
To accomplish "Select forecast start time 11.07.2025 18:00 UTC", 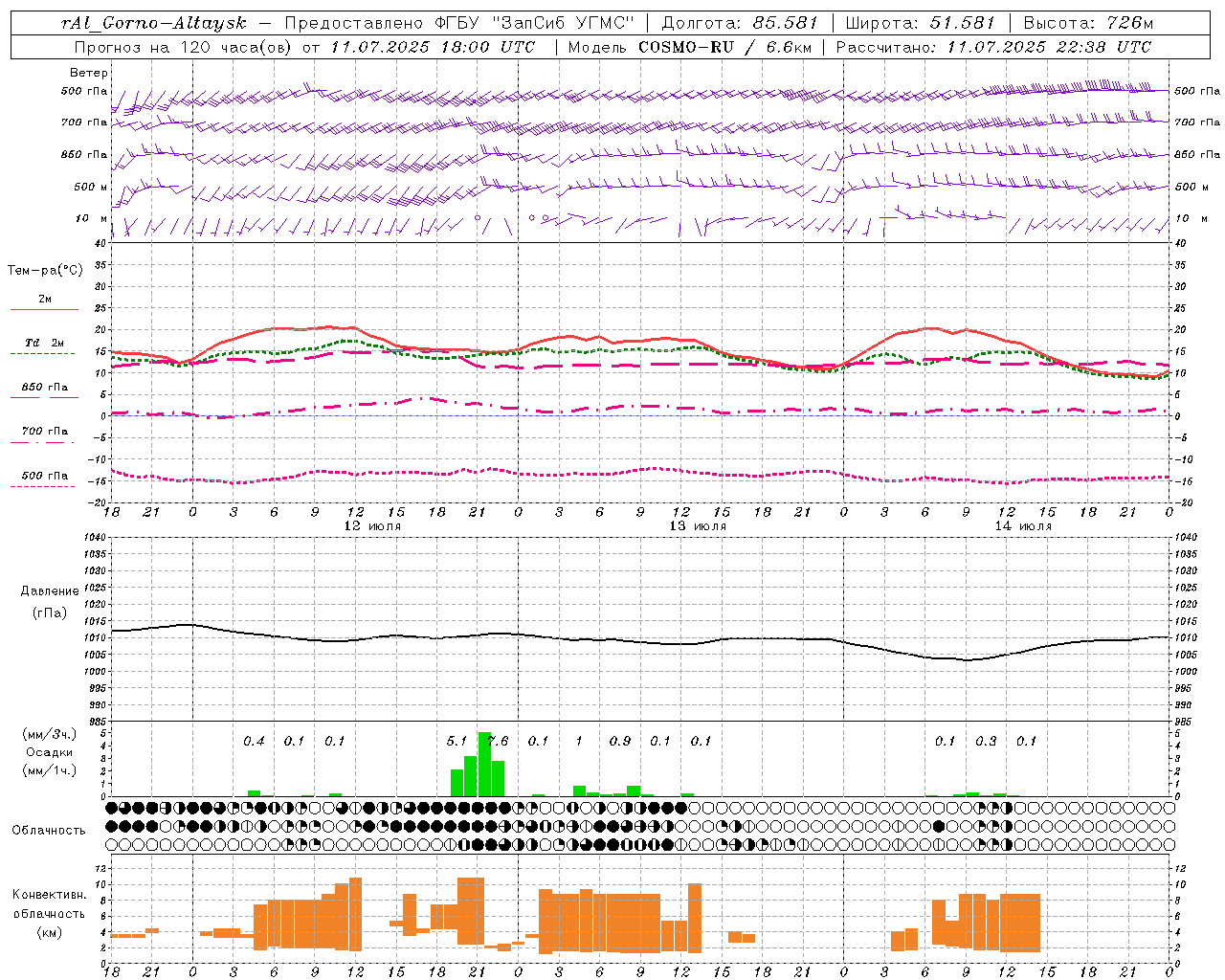I will [x=433, y=47].
